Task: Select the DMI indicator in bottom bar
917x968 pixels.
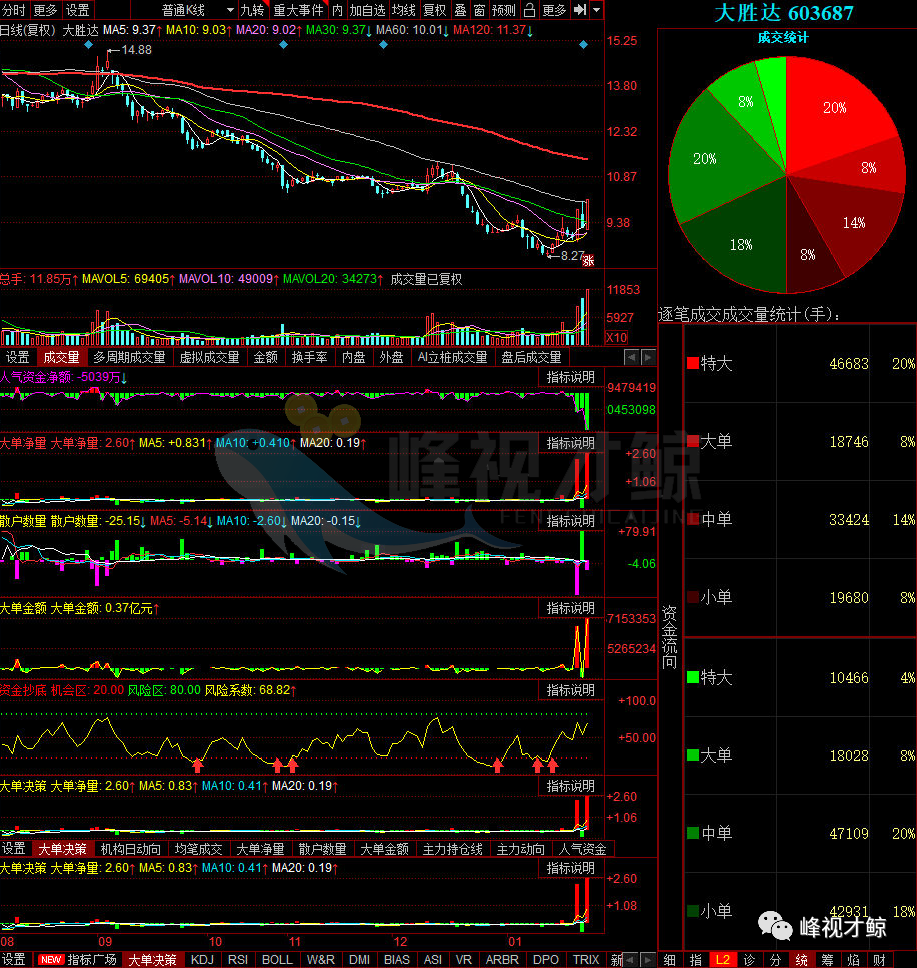Action: (359, 960)
